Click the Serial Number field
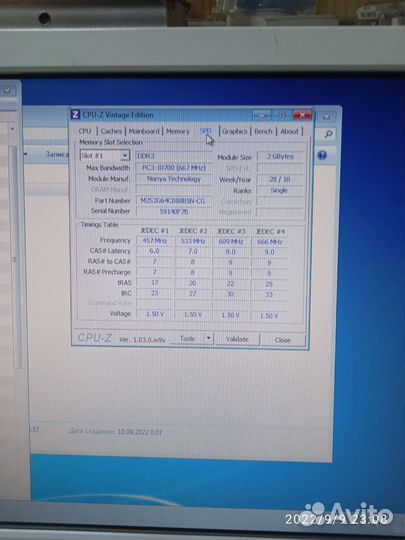 tap(174, 211)
